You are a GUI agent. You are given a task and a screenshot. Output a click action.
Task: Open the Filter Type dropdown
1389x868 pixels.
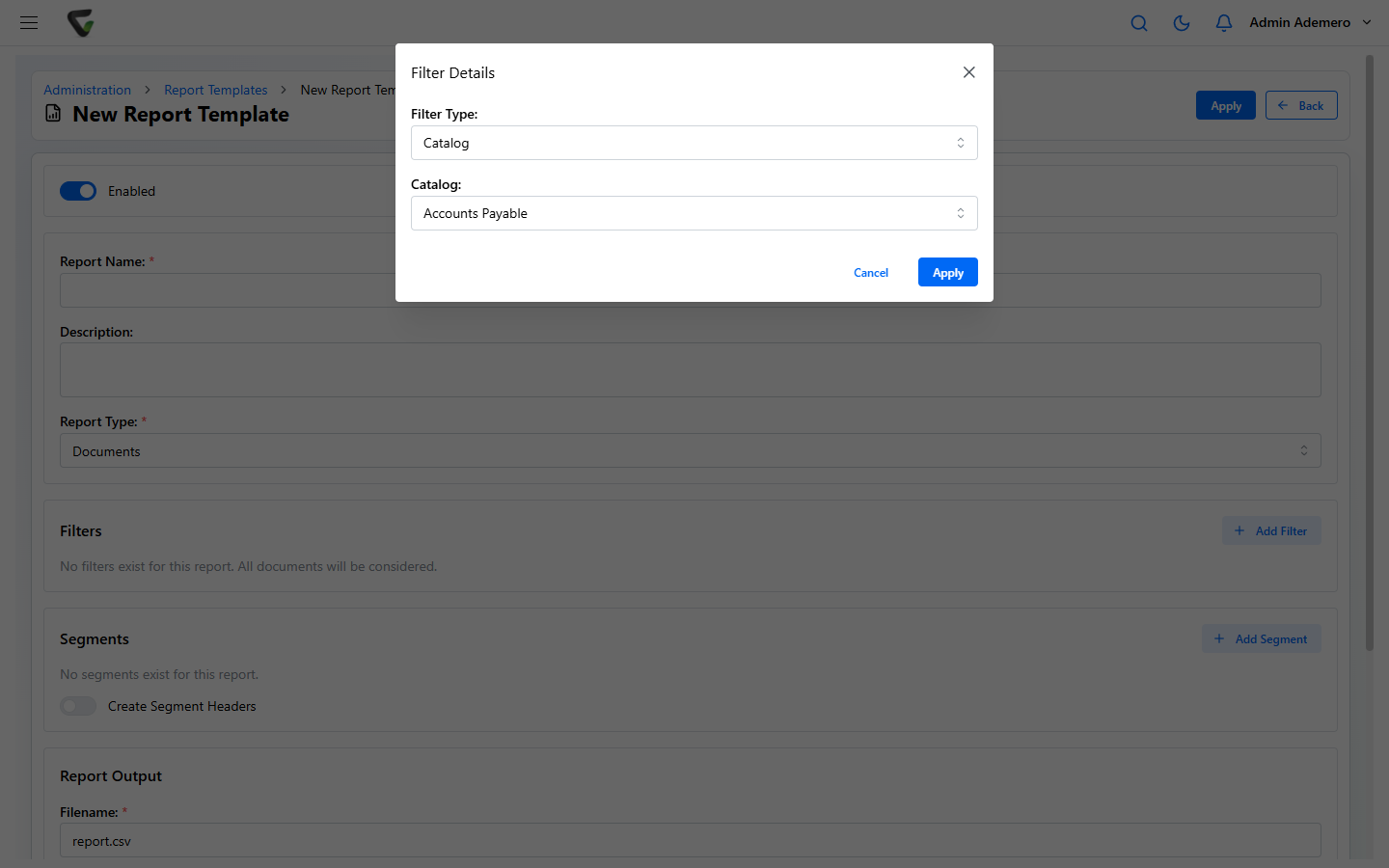(x=694, y=143)
